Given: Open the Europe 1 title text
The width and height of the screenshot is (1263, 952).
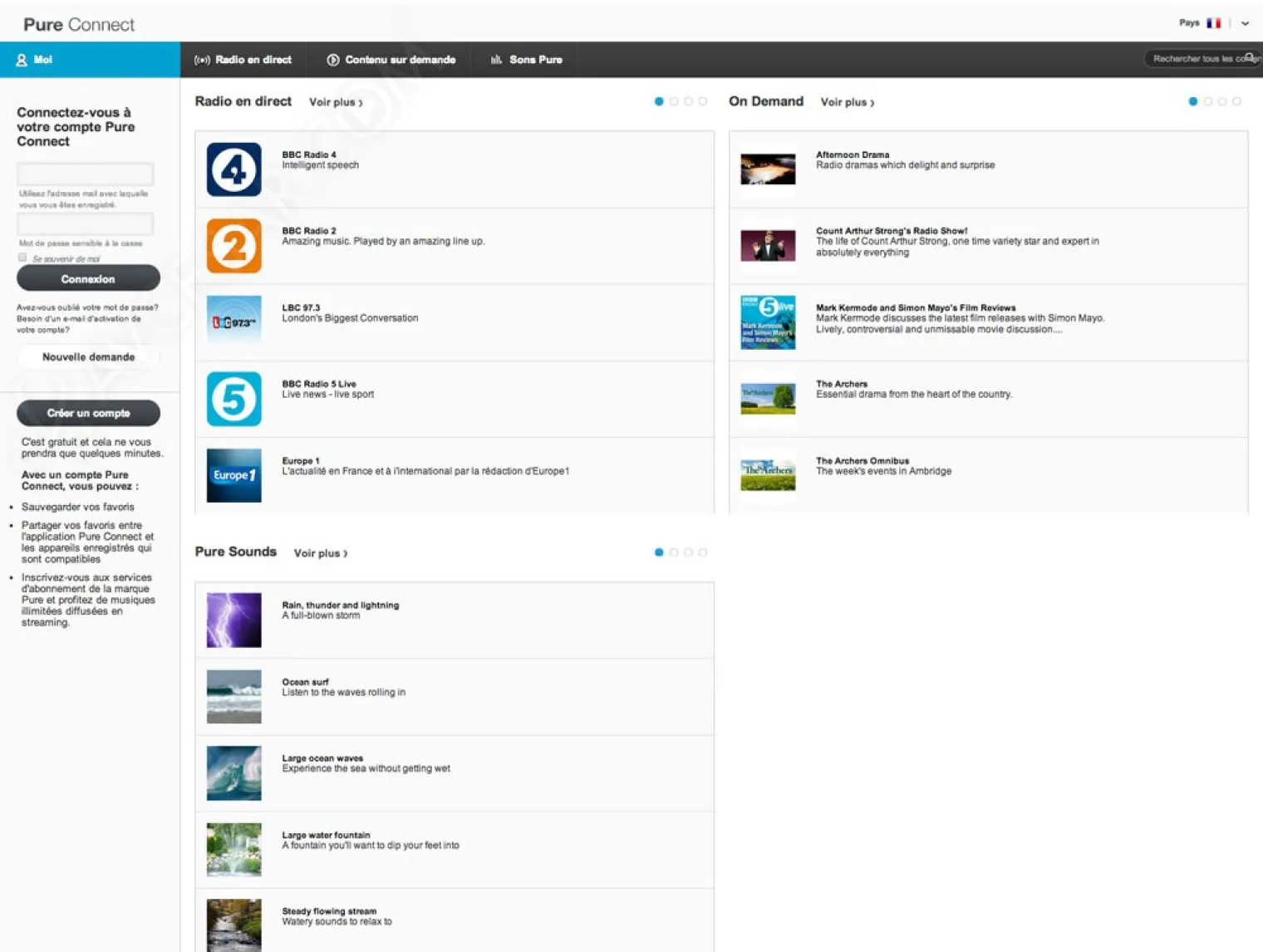Looking at the screenshot, I should [x=301, y=460].
